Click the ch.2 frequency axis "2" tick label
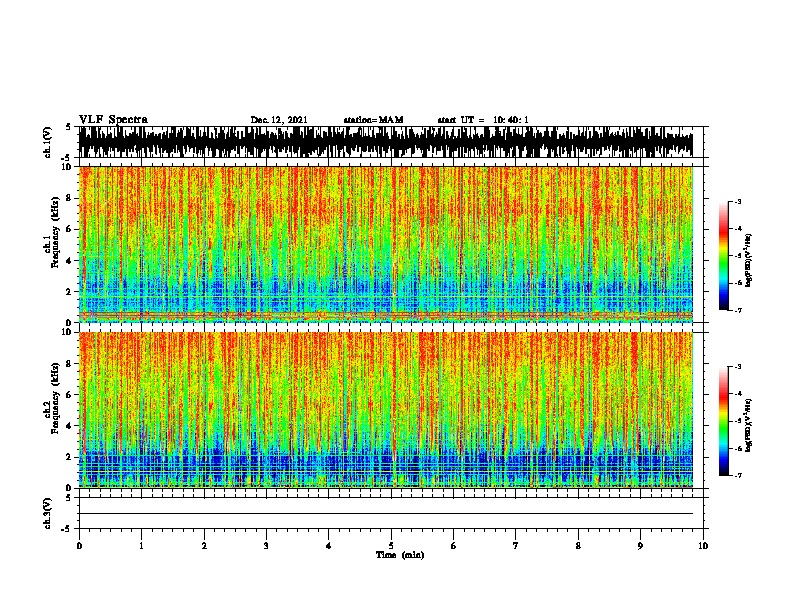This screenshot has height=612, width=792. click(70, 457)
